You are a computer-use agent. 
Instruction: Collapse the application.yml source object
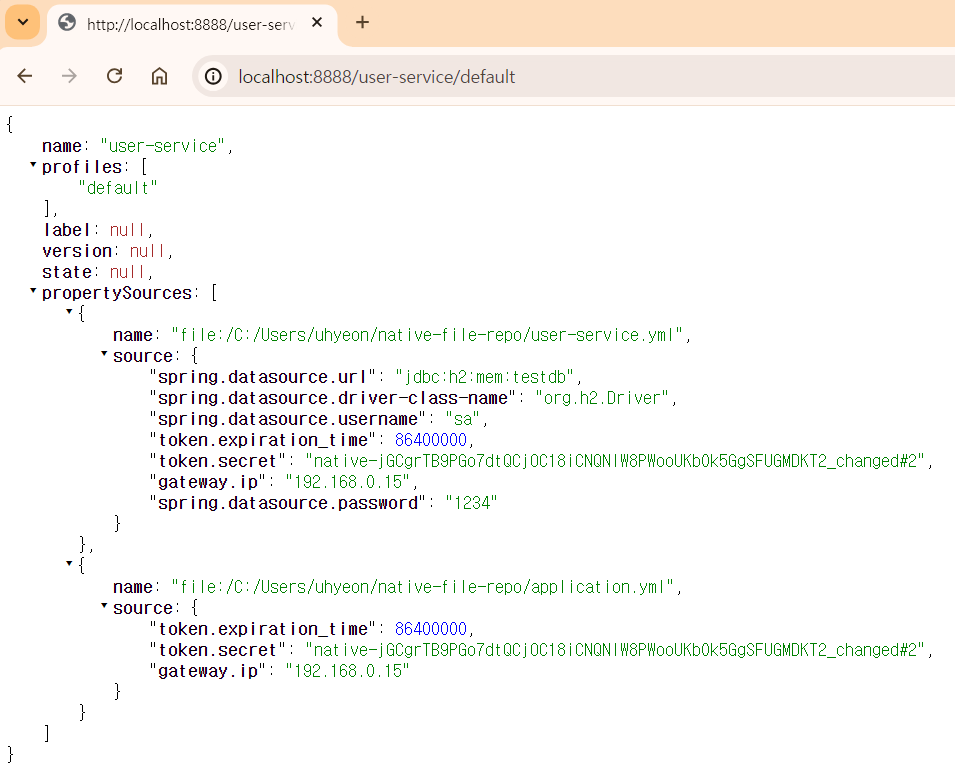click(x=104, y=605)
